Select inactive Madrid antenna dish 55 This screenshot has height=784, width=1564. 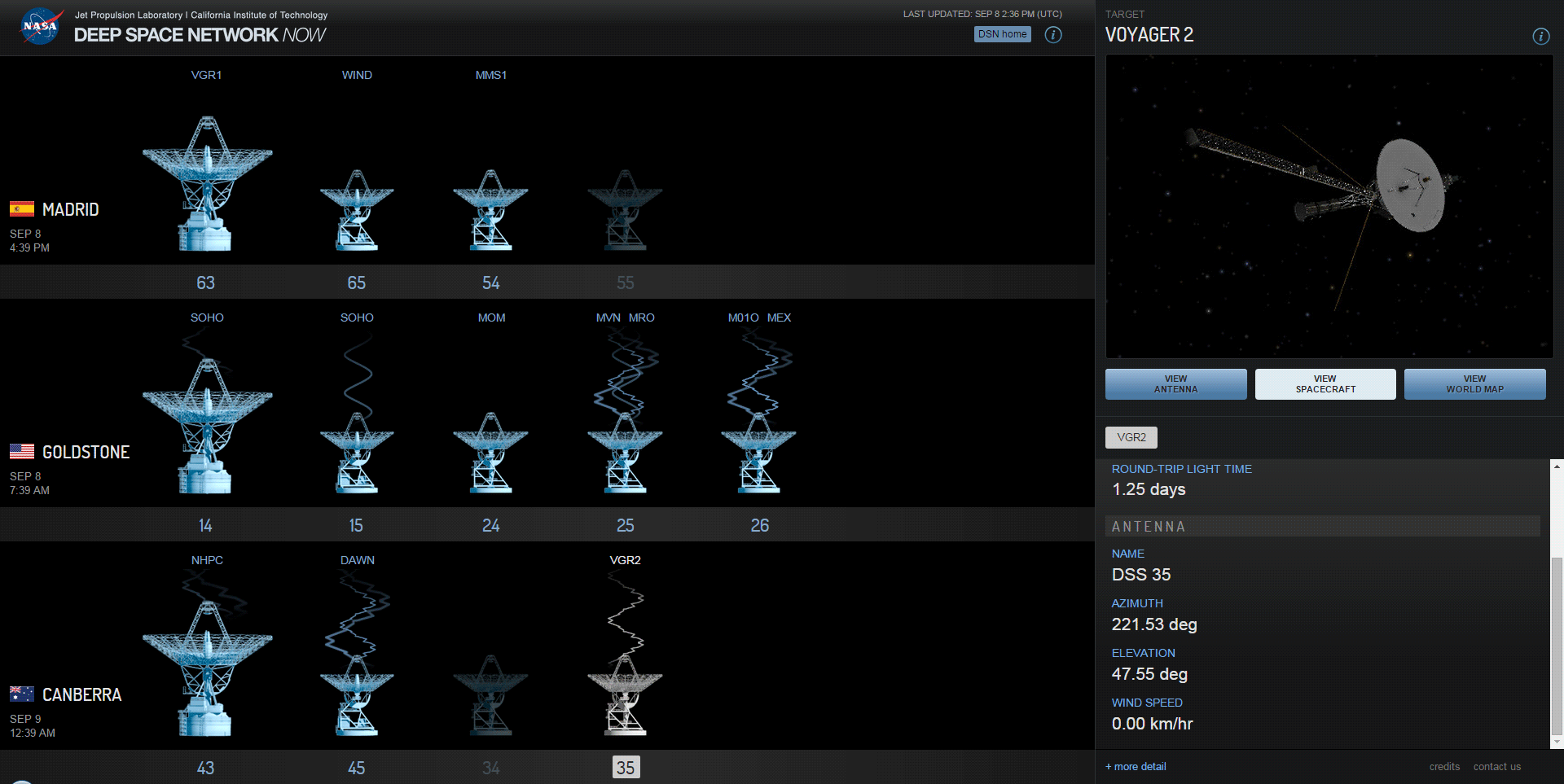(625, 209)
